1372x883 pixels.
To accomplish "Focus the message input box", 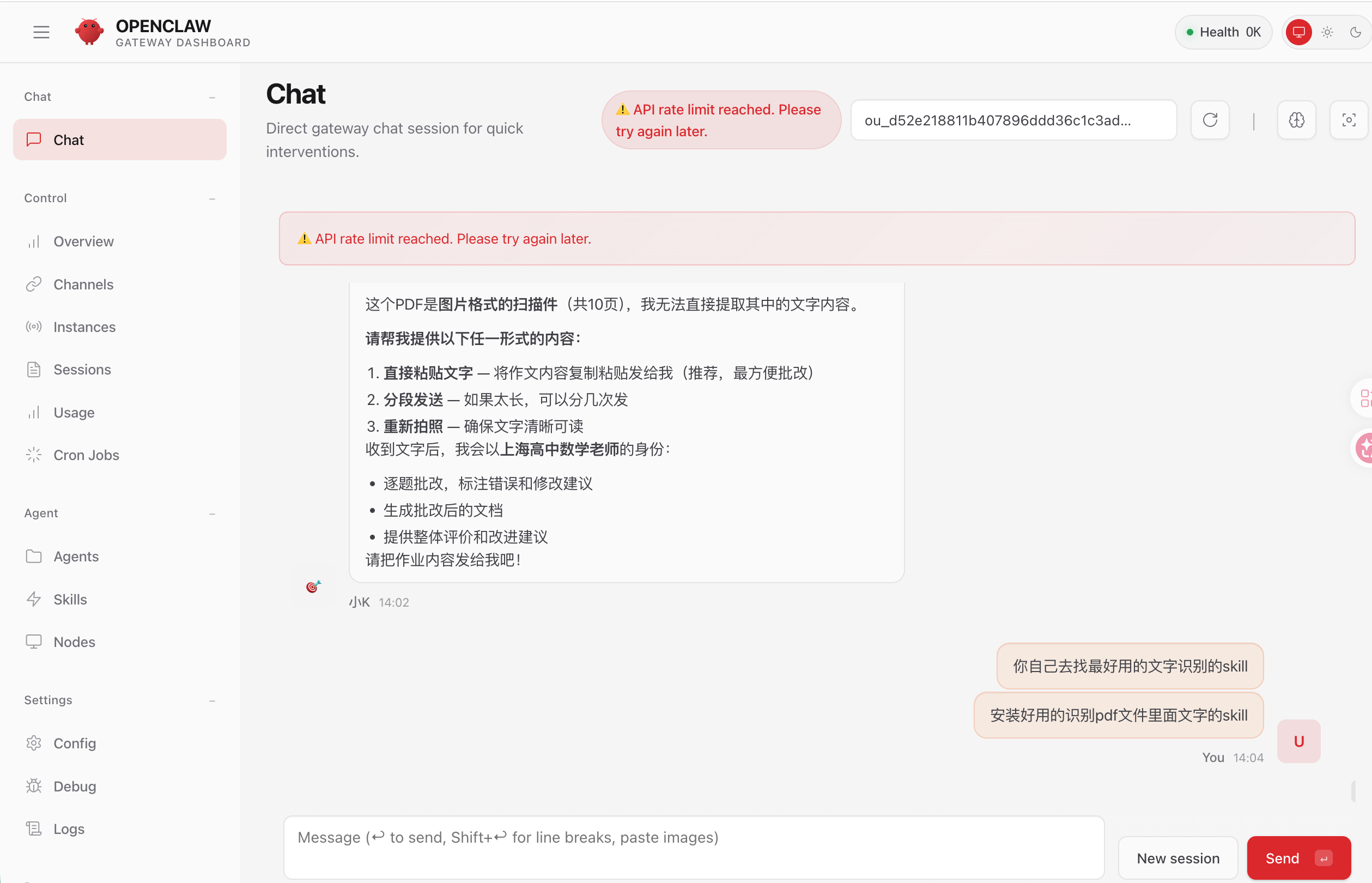I will [694, 848].
